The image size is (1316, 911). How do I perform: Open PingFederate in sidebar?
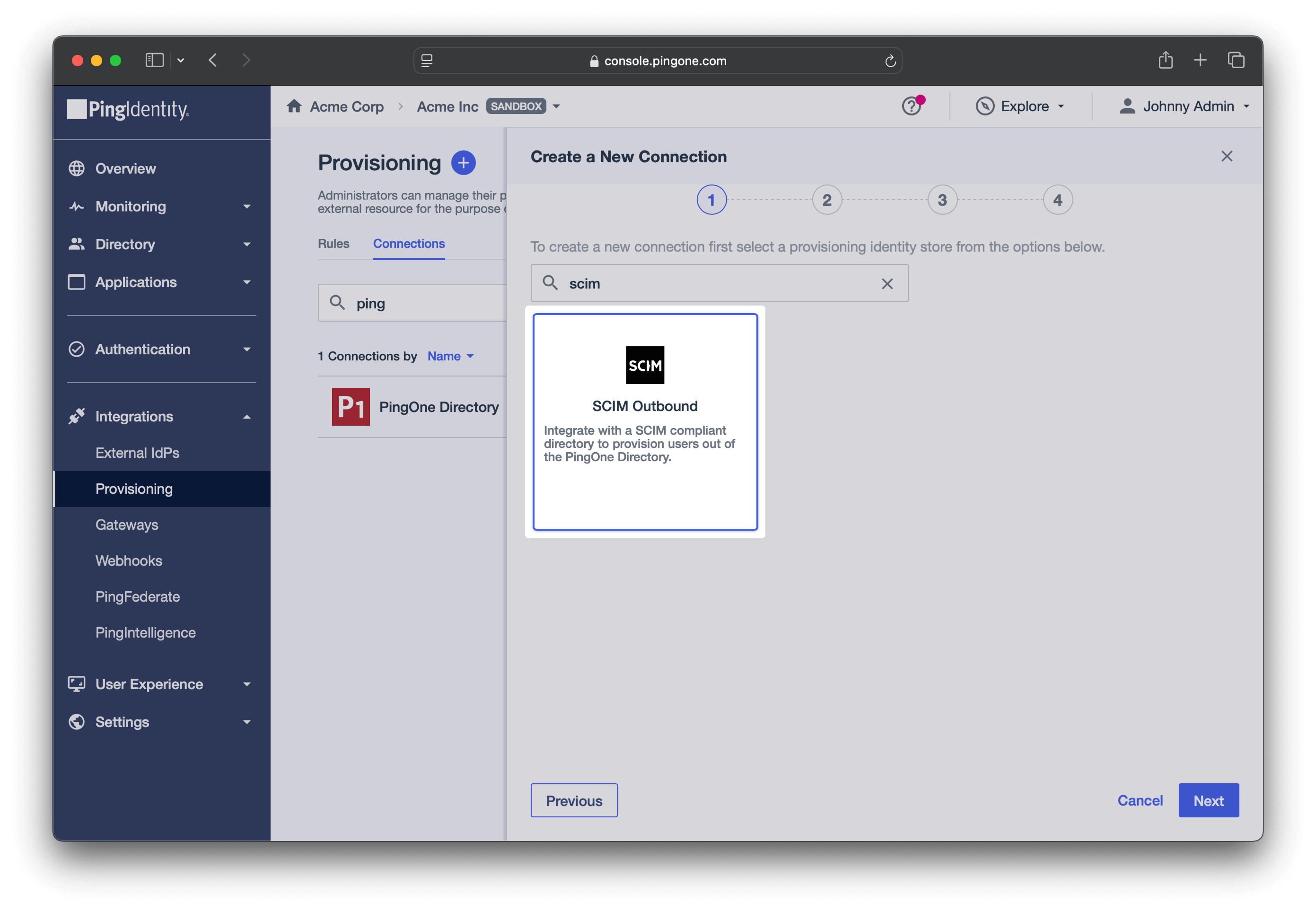138,596
